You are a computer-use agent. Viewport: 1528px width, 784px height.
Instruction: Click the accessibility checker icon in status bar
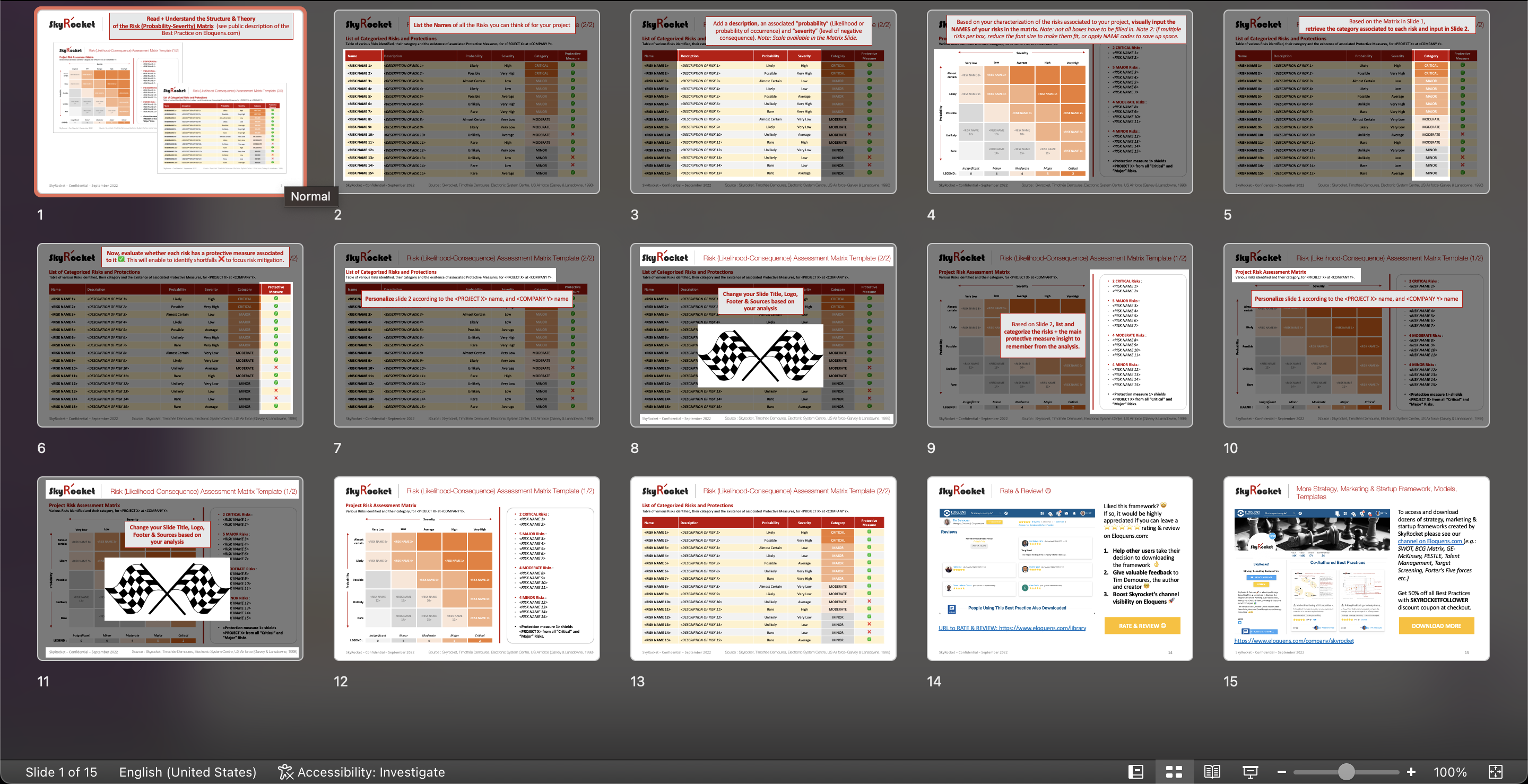pyautogui.click(x=286, y=772)
